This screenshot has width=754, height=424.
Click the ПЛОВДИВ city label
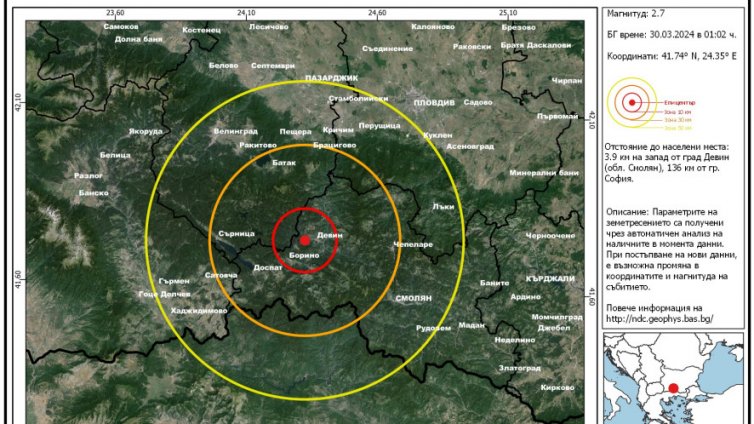(x=433, y=102)
